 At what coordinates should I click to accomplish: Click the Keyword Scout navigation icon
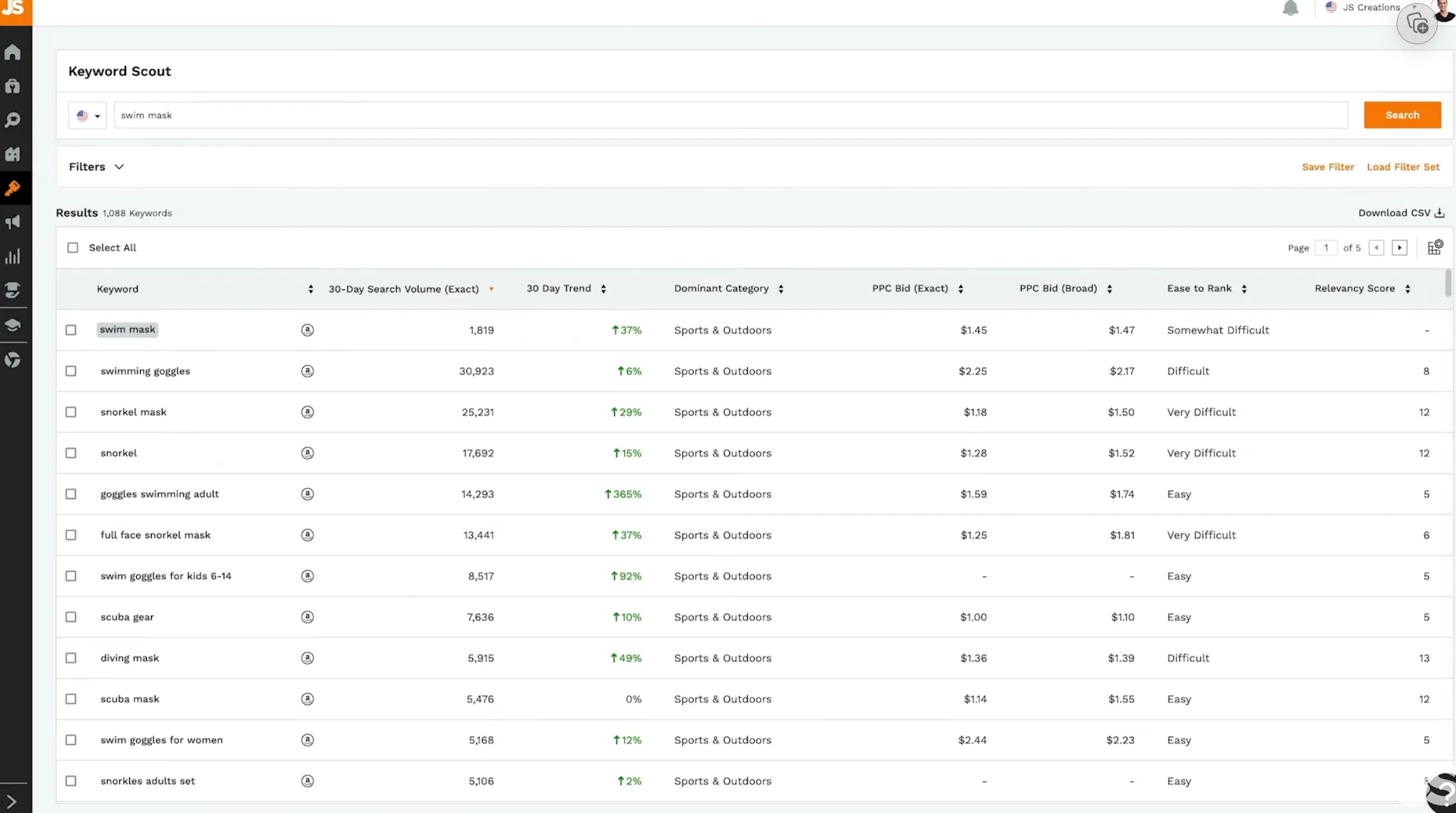coord(14,188)
